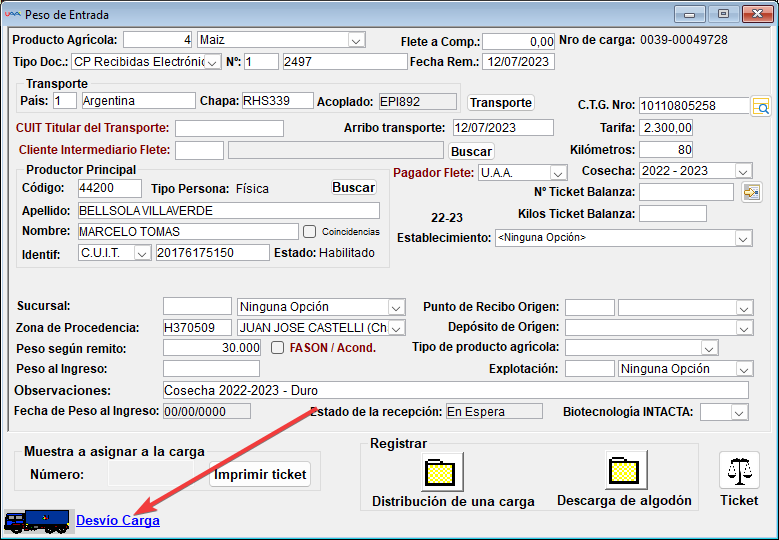Click the Ticket scale icon
The image size is (779, 540).
739,470
